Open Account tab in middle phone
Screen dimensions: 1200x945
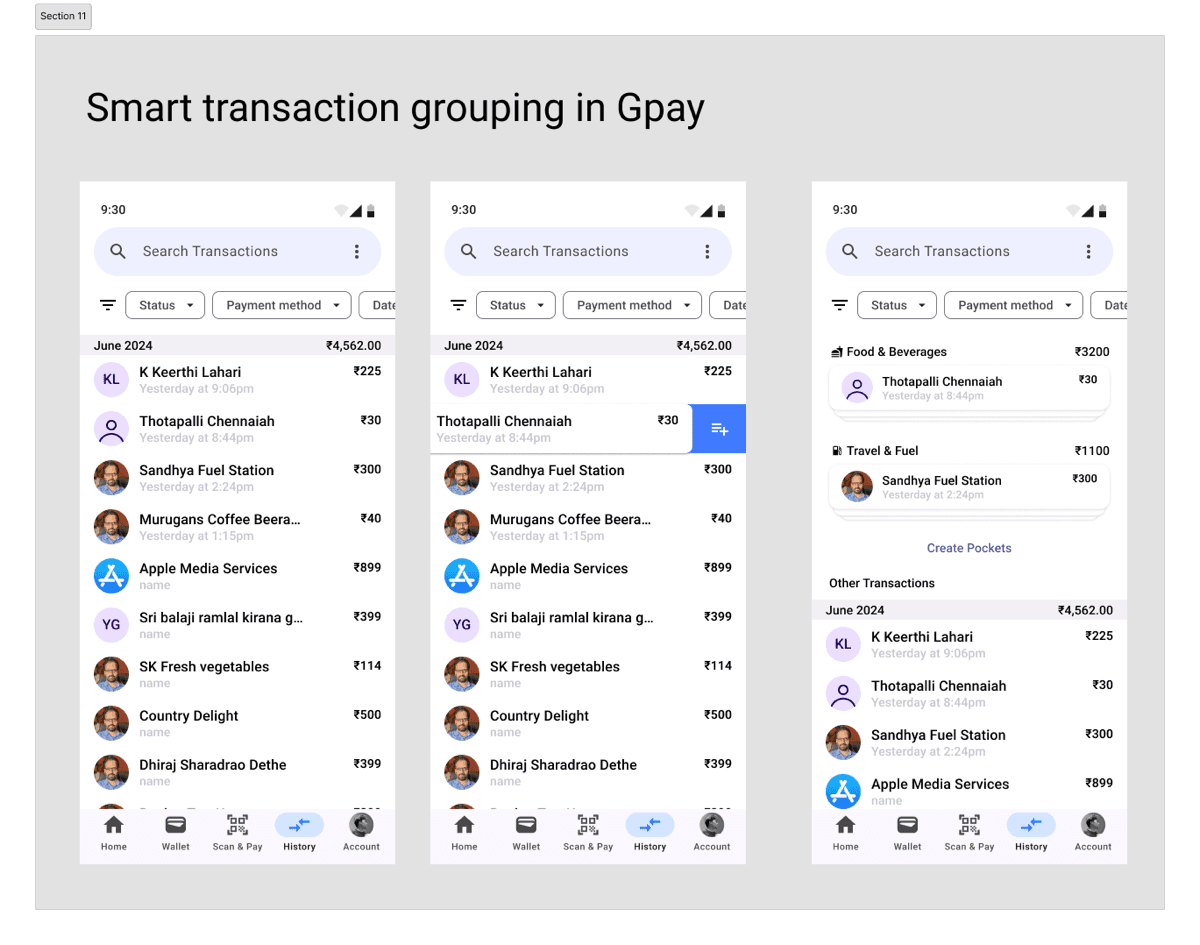pos(712,832)
